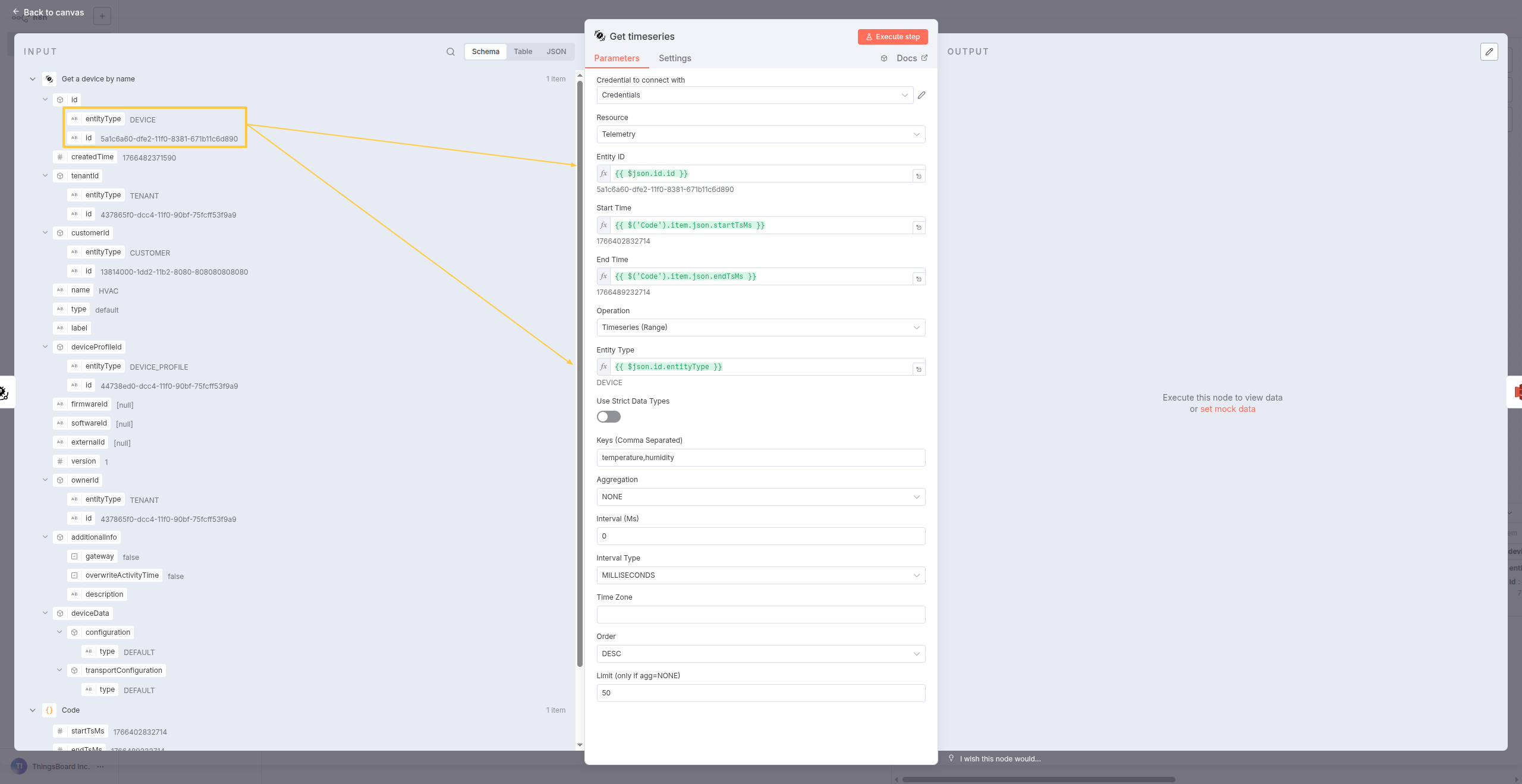
Task: Click the Input panel vertical scrollbar
Action: 580,374
